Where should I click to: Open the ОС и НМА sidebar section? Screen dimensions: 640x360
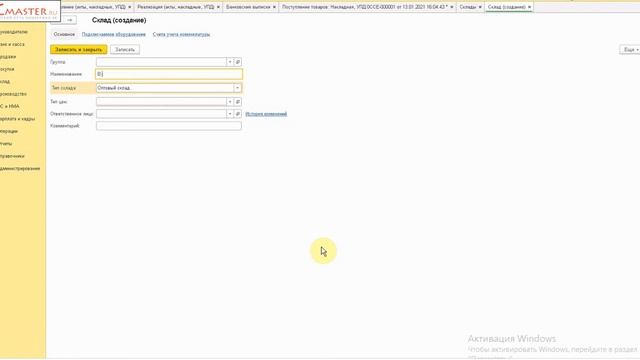point(10,106)
